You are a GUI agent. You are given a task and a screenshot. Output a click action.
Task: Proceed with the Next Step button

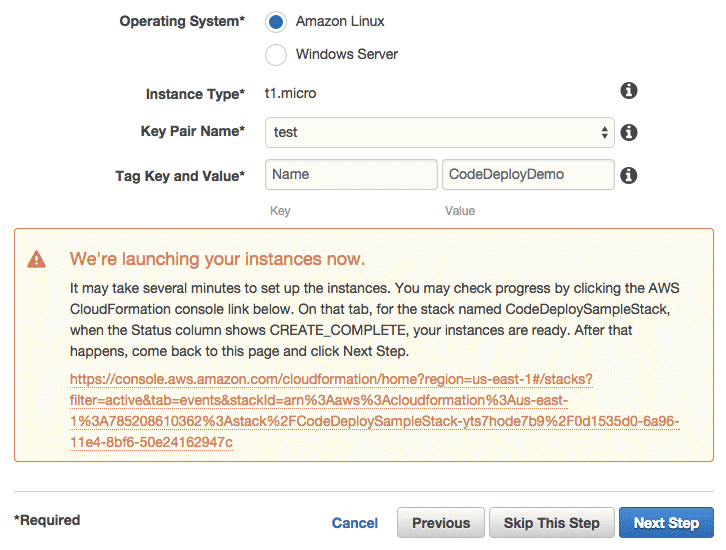click(666, 523)
